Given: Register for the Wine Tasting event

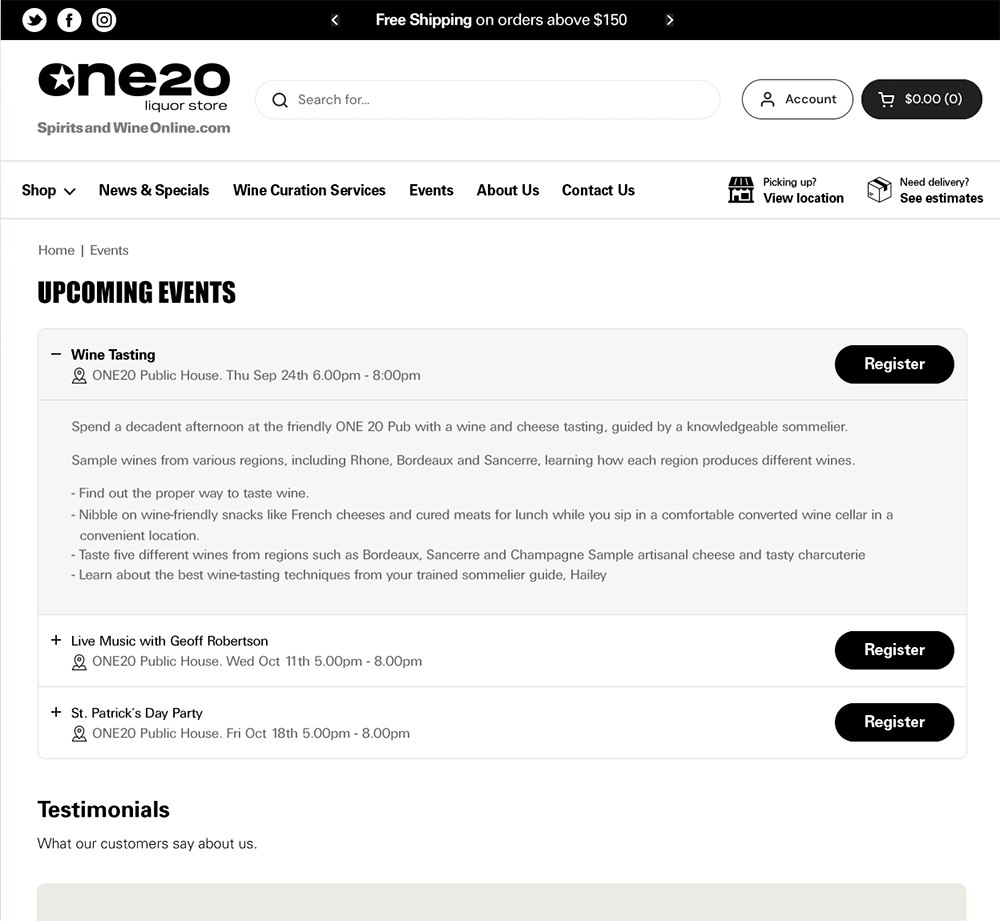Looking at the screenshot, I should tap(894, 364).
